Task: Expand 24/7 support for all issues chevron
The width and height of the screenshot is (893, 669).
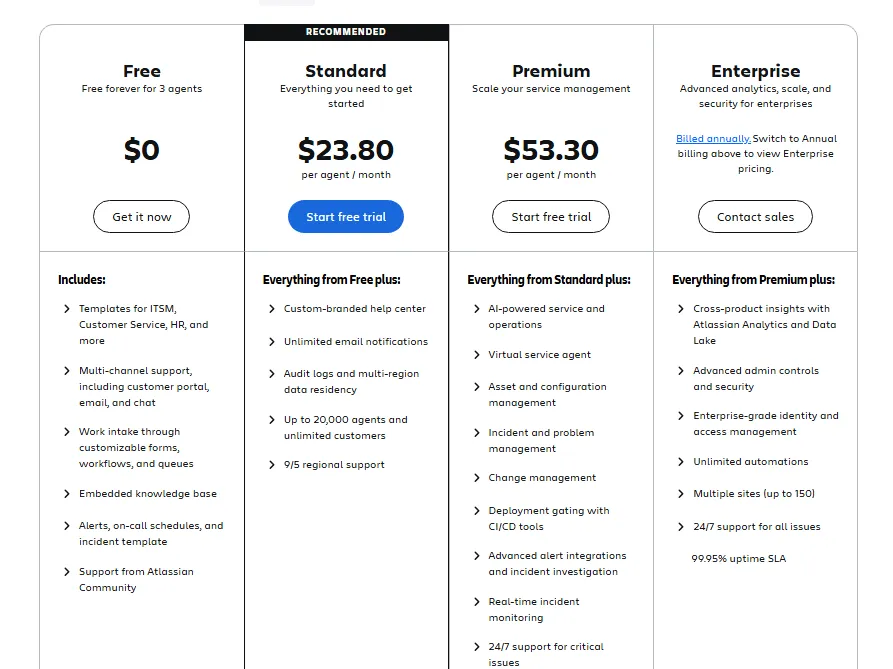Action: (681, 527)
